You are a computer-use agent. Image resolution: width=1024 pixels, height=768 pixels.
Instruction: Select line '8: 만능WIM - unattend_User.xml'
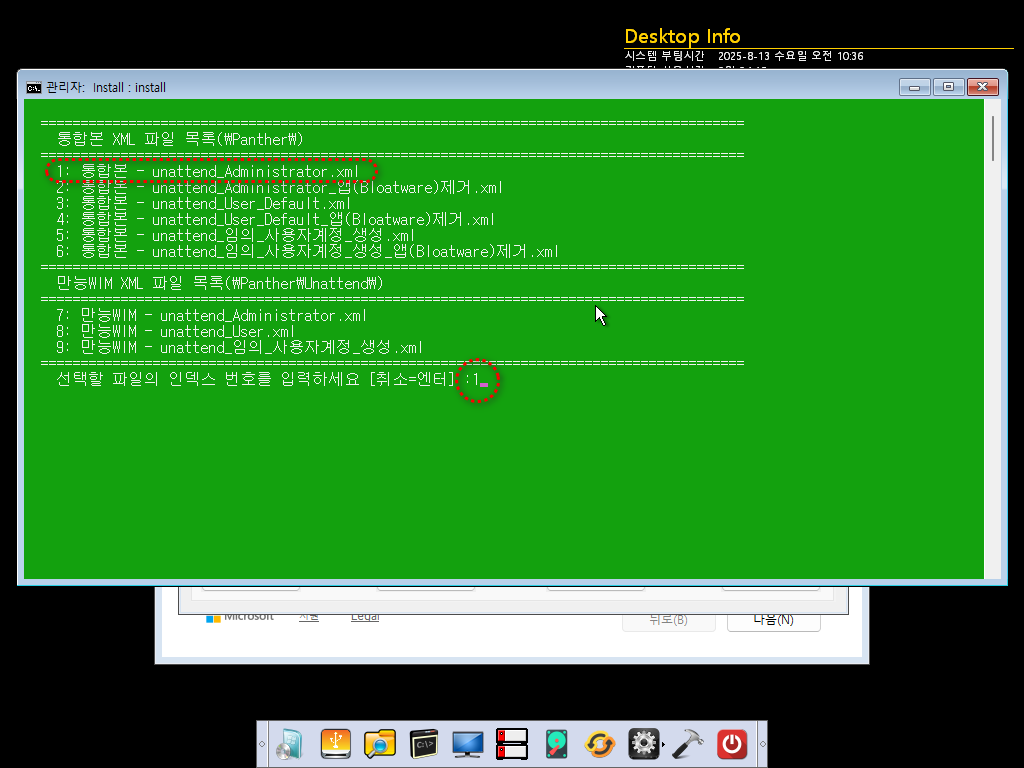coord(176,332)
